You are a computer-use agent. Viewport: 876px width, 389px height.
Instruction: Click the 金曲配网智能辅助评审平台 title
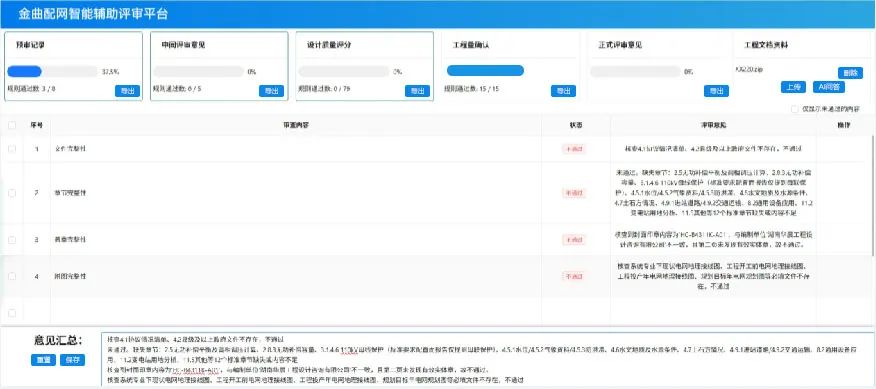93,15
